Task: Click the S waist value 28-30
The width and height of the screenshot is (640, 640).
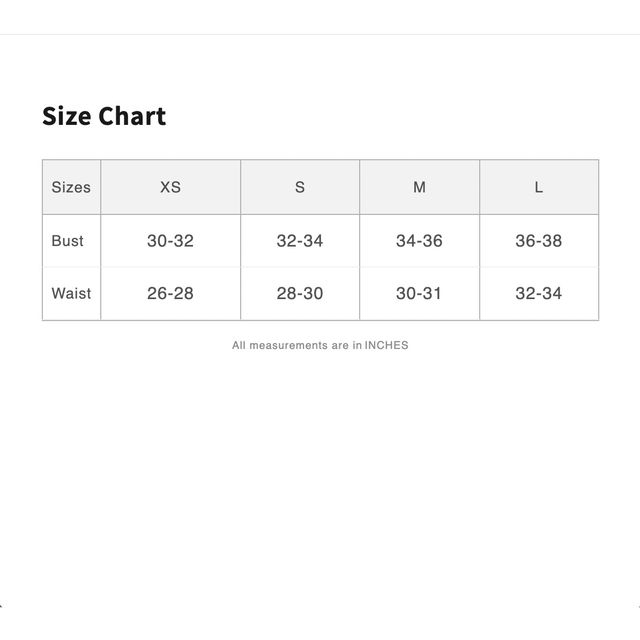Action: coord(300,293)
